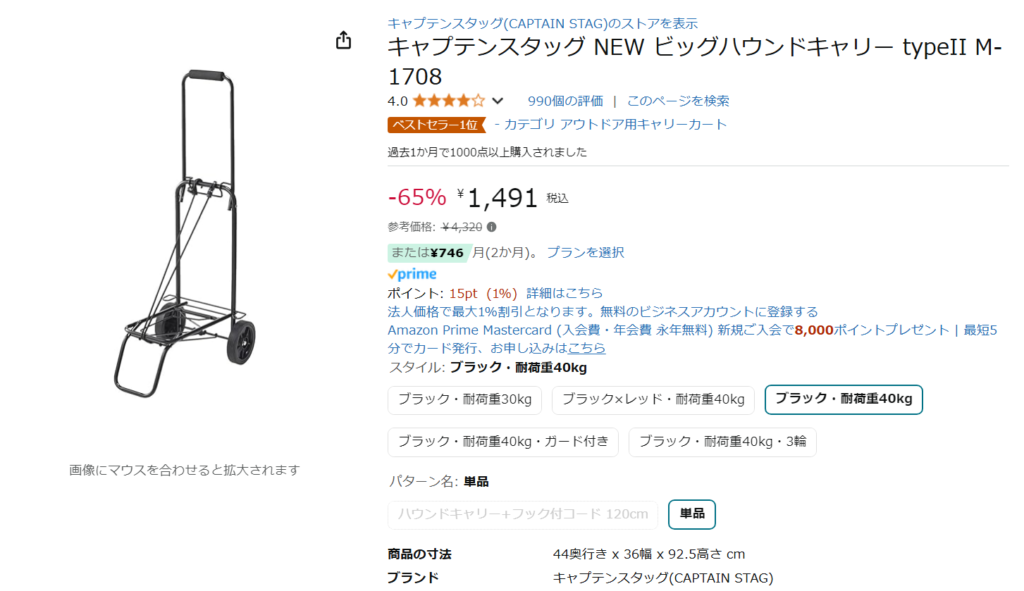Select style ブラック・耐荷重30kg
This screenshot has height=591, width=1024.
465,400
